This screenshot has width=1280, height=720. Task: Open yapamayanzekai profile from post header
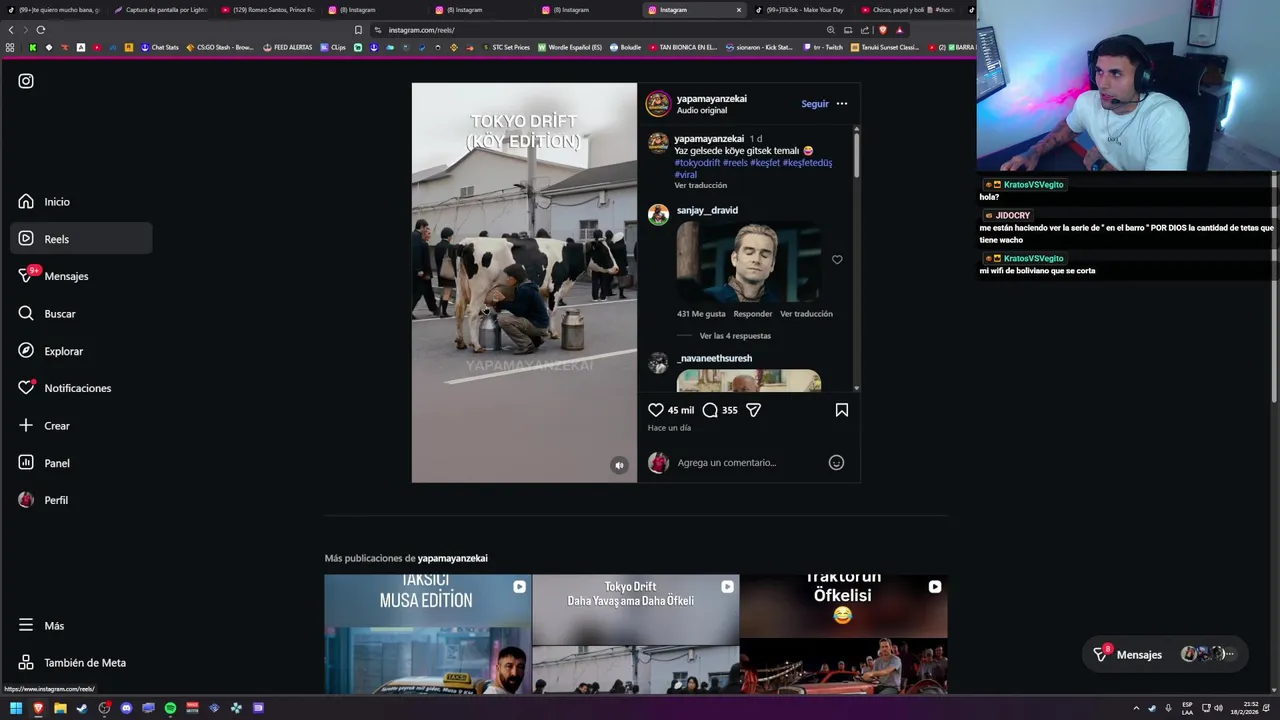[711, 99]
